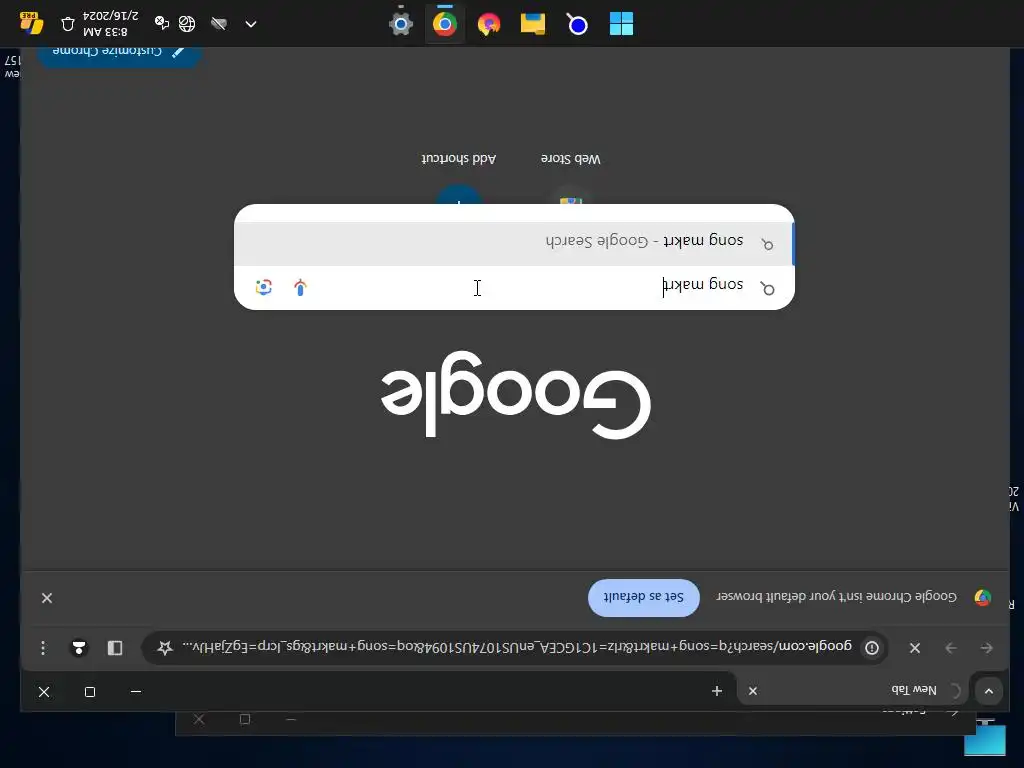
Task: Open the tab search chevron
Action: [x=989, y=691]
